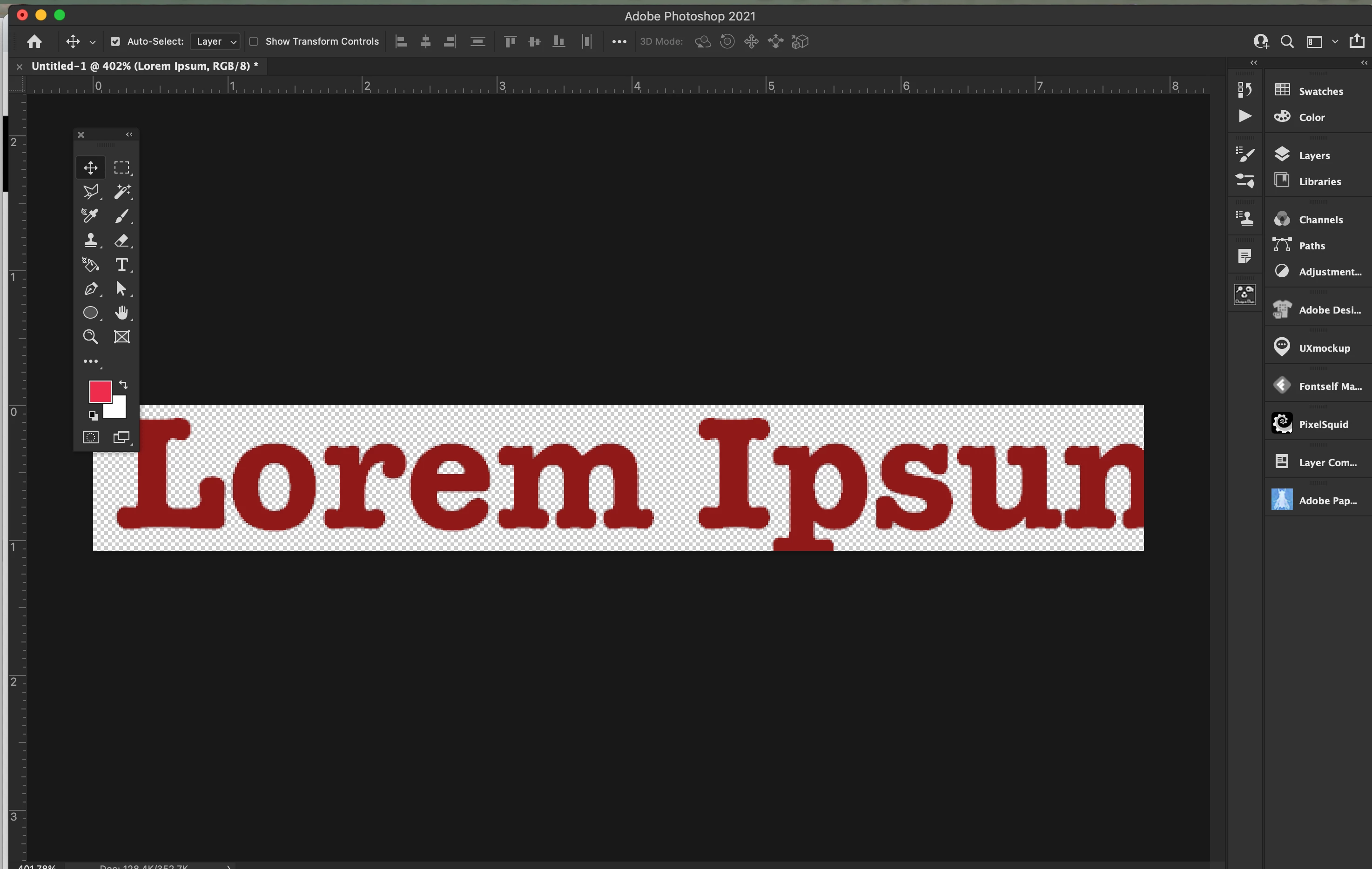Choose the Pen tool

click(91, 289)
